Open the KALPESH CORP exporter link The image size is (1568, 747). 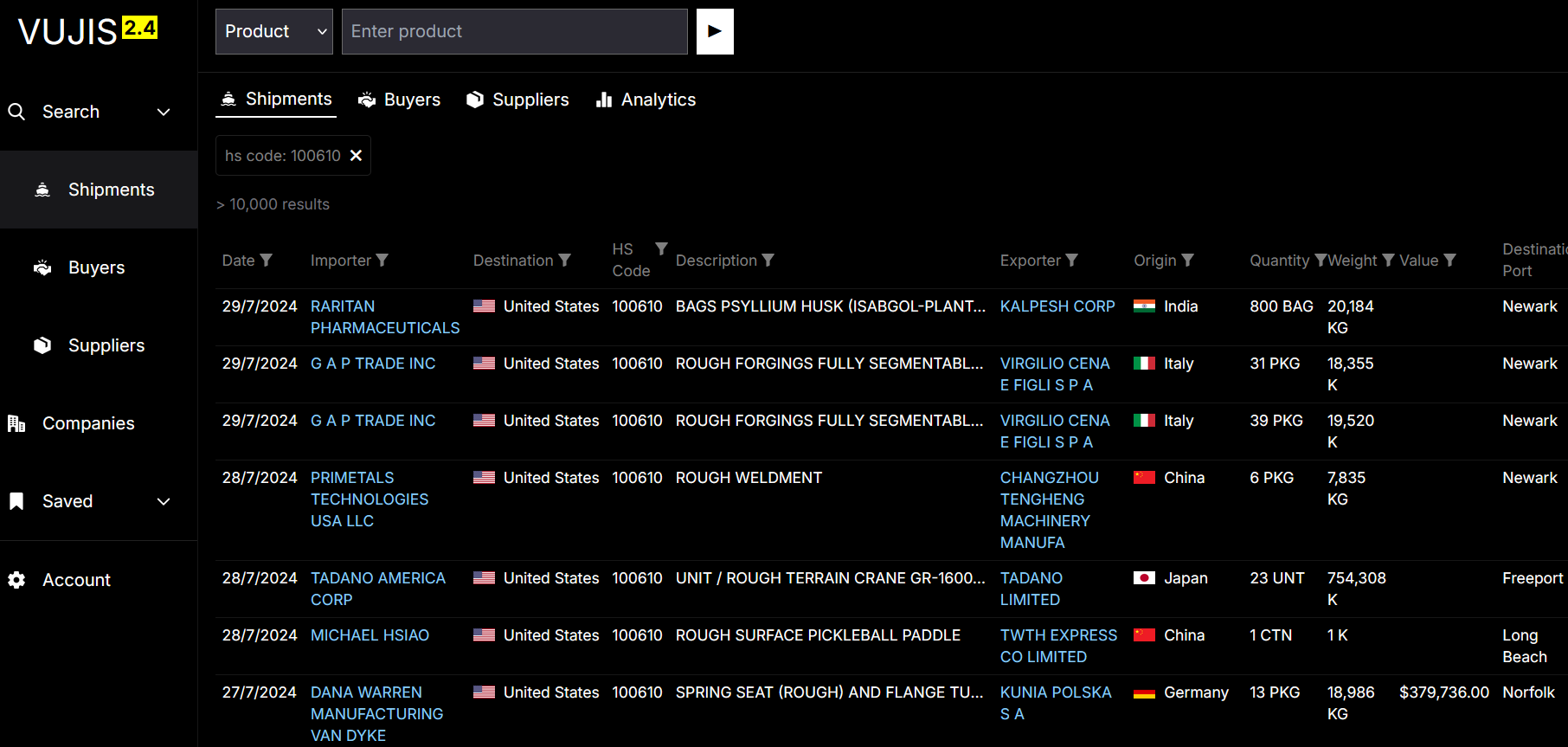tap(1057, 306)
